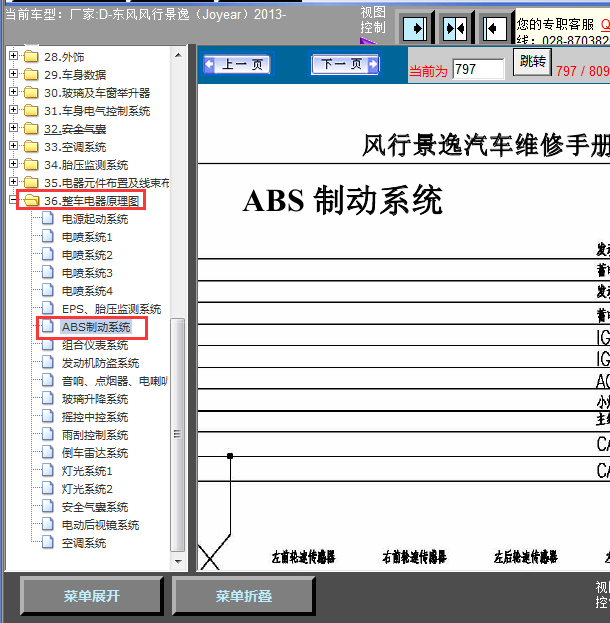The width and height of the screenshot is (610, 623).
Task: Click 菜单折叠 to collapse the menu
Action: pos(244,596)
